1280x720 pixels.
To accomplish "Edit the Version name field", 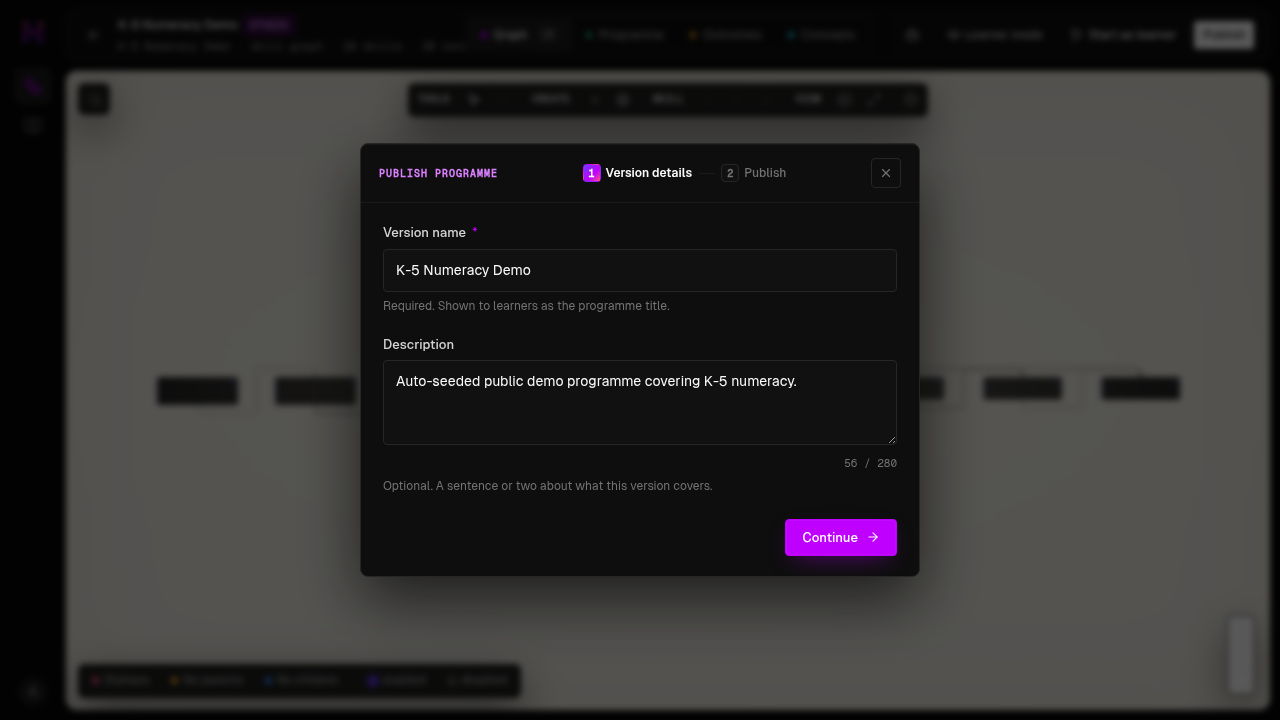I will point(640,270).
